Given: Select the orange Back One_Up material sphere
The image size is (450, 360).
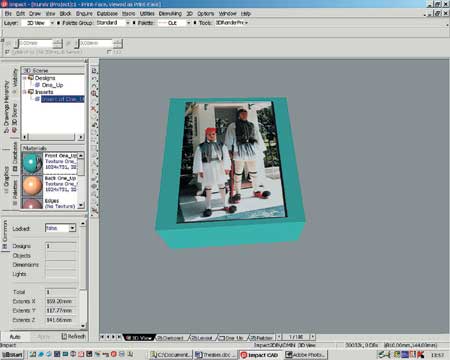Looking at the screenshot, I should point(32,185).
